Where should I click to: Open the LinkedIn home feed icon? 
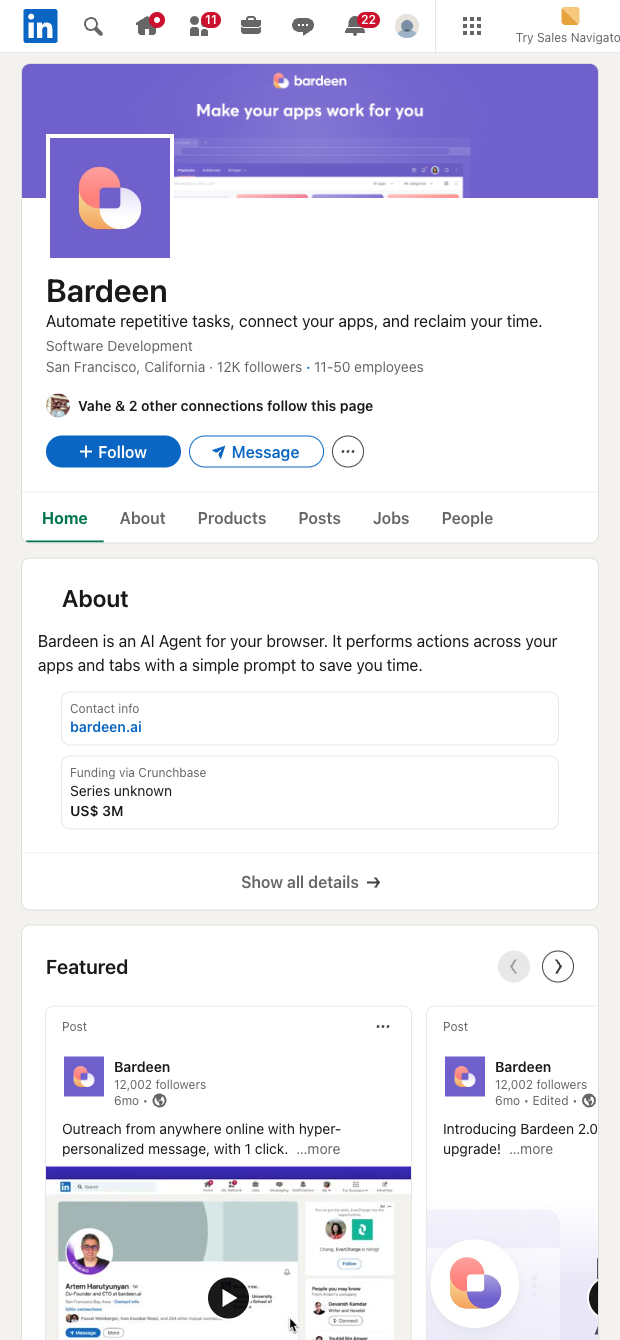(148, 26)
